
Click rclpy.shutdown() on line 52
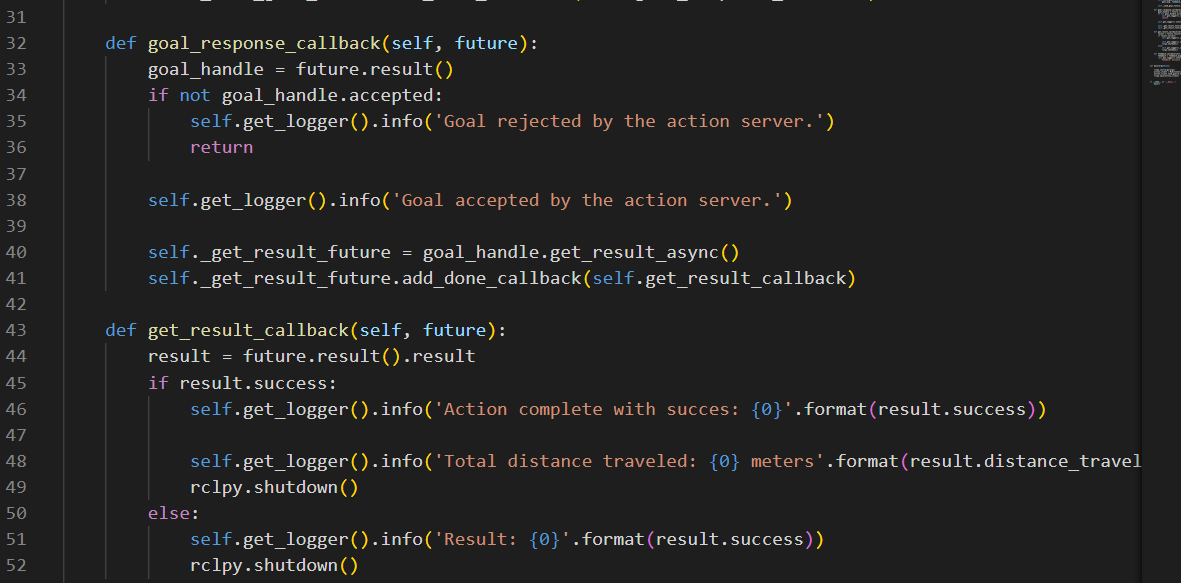coord(274,566)
